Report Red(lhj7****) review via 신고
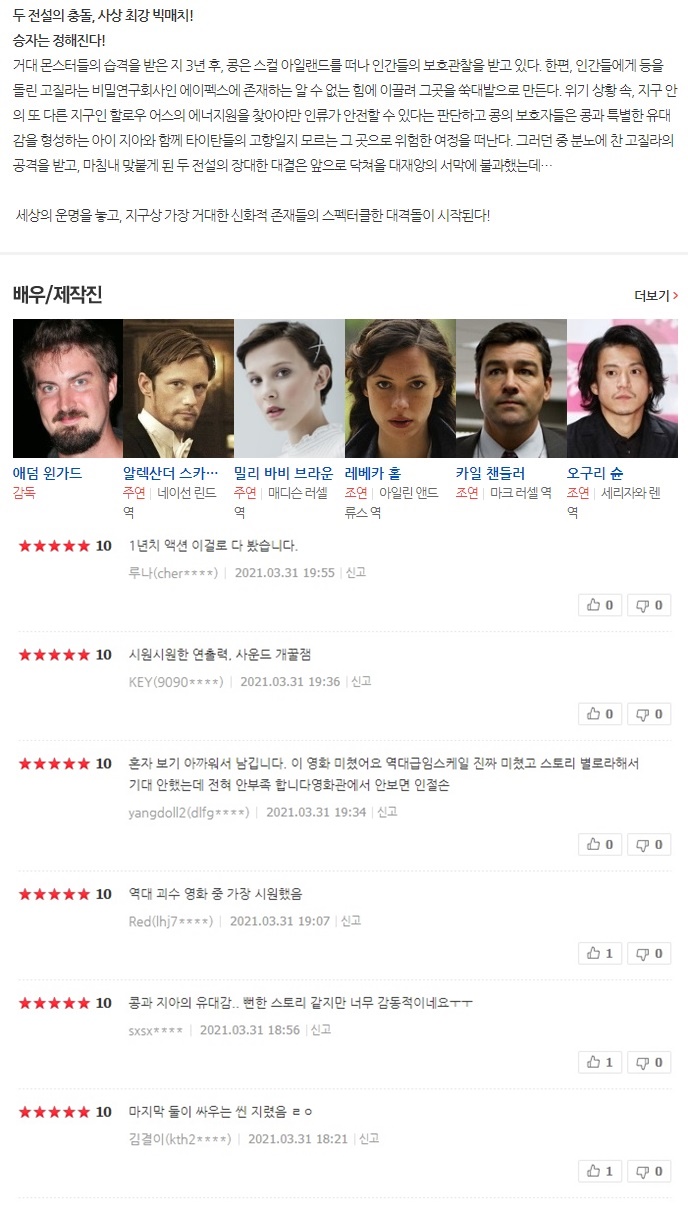The height and width of the screenshot is (1208, 688). tap(350, 921)
